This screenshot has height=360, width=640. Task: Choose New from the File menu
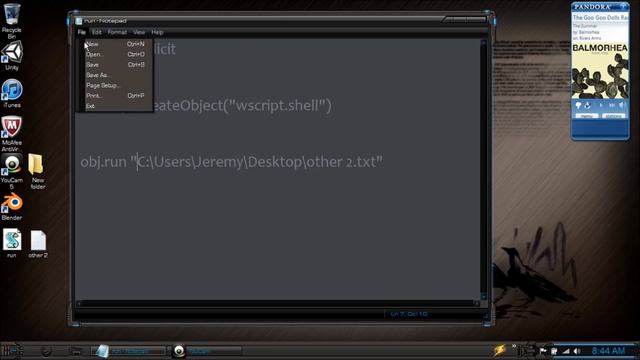coord(115,44)
